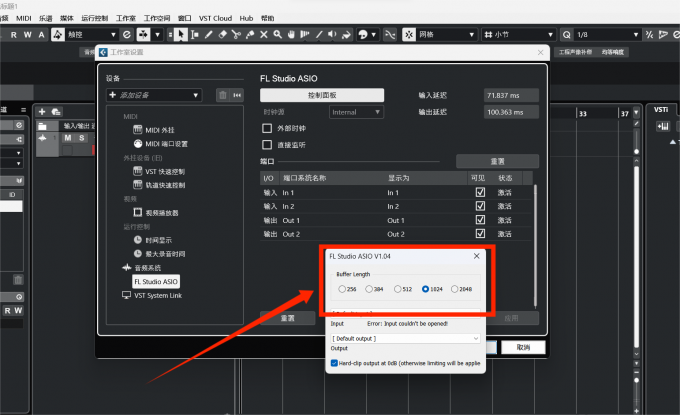Toggle the global Write automation W button
Image resolution: width=680 pixels, height=415 pixels.
click(x=27, y=35)
